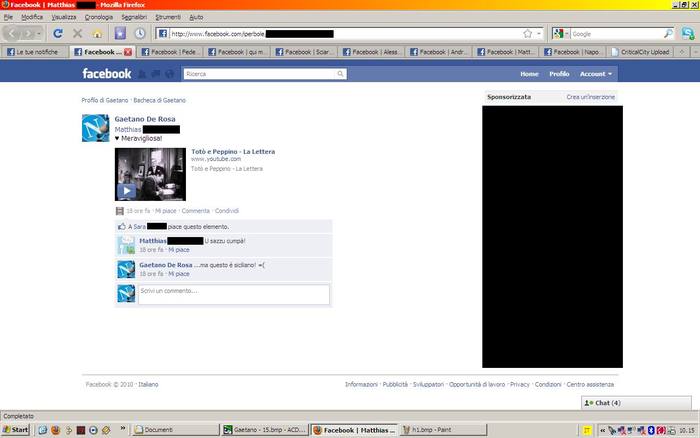Open the Strumenti menu

coord(168,17)
